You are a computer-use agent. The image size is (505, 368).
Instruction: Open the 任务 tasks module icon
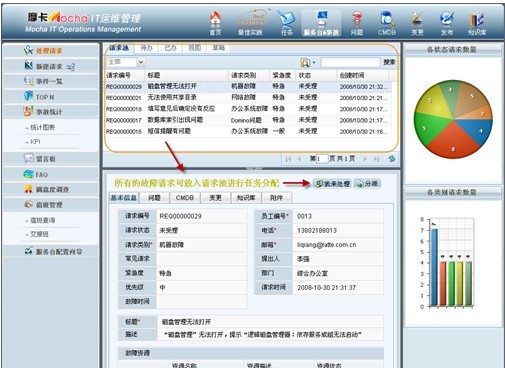pyautogui.click(x=287, y=23)
